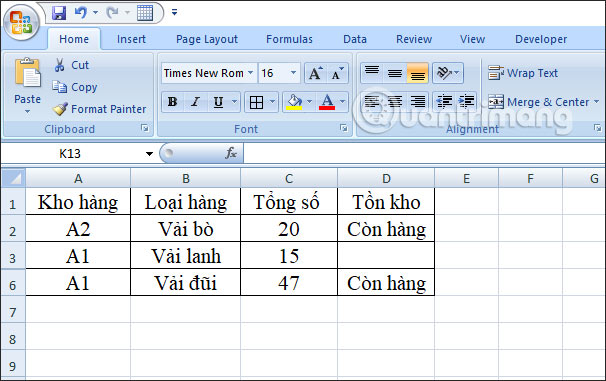Click inside the formula bar
Image resolution: width=606 pixels, height=381 pixels.
tap(424, 153)
